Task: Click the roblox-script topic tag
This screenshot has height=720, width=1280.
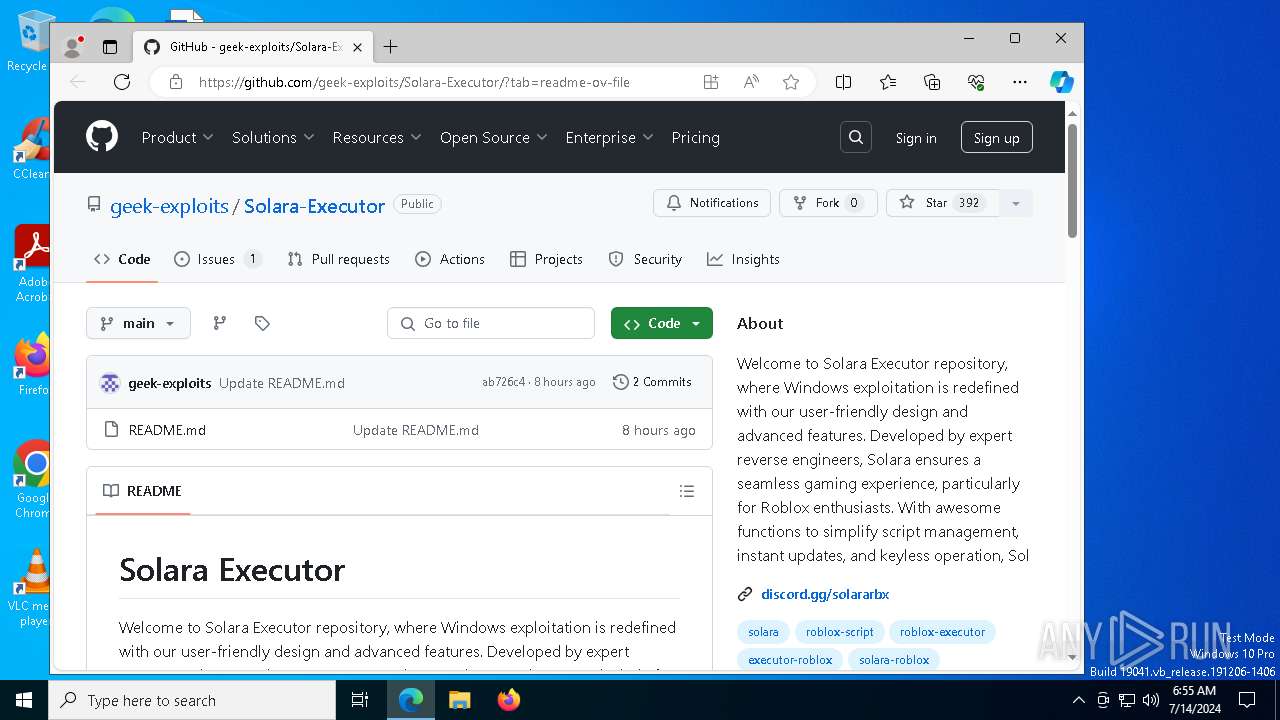Action: 840,632
